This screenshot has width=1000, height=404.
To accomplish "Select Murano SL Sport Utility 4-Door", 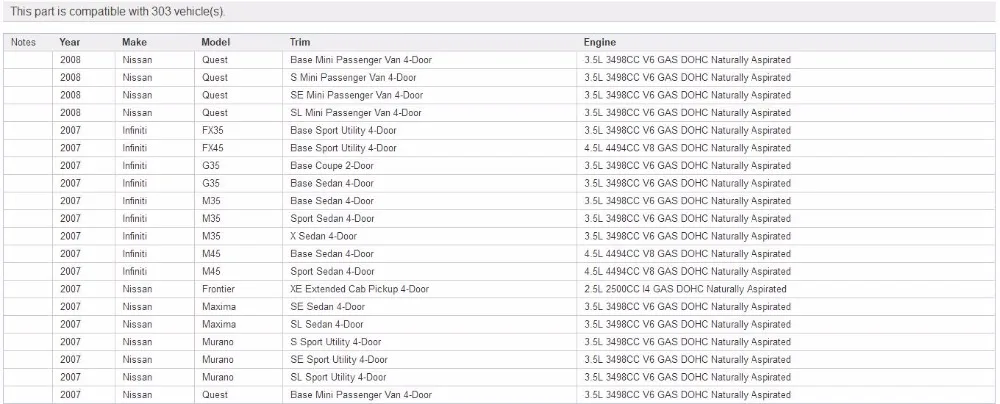I will click(338, 377).
